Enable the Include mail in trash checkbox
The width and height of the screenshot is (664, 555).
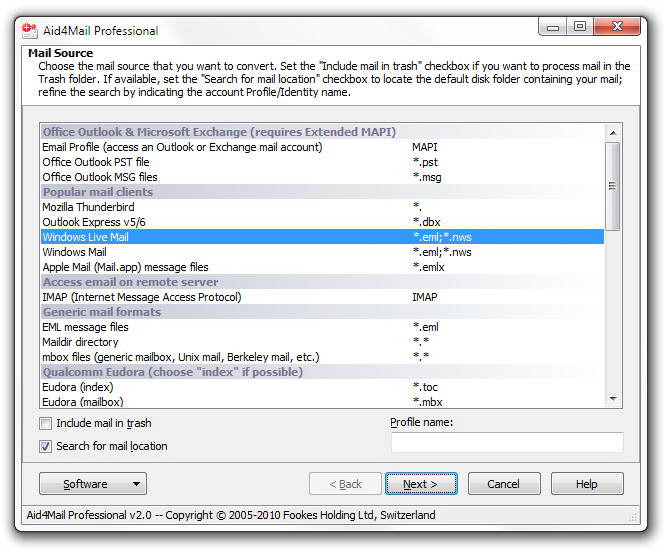pyautogui.click(x=46, y=424)
